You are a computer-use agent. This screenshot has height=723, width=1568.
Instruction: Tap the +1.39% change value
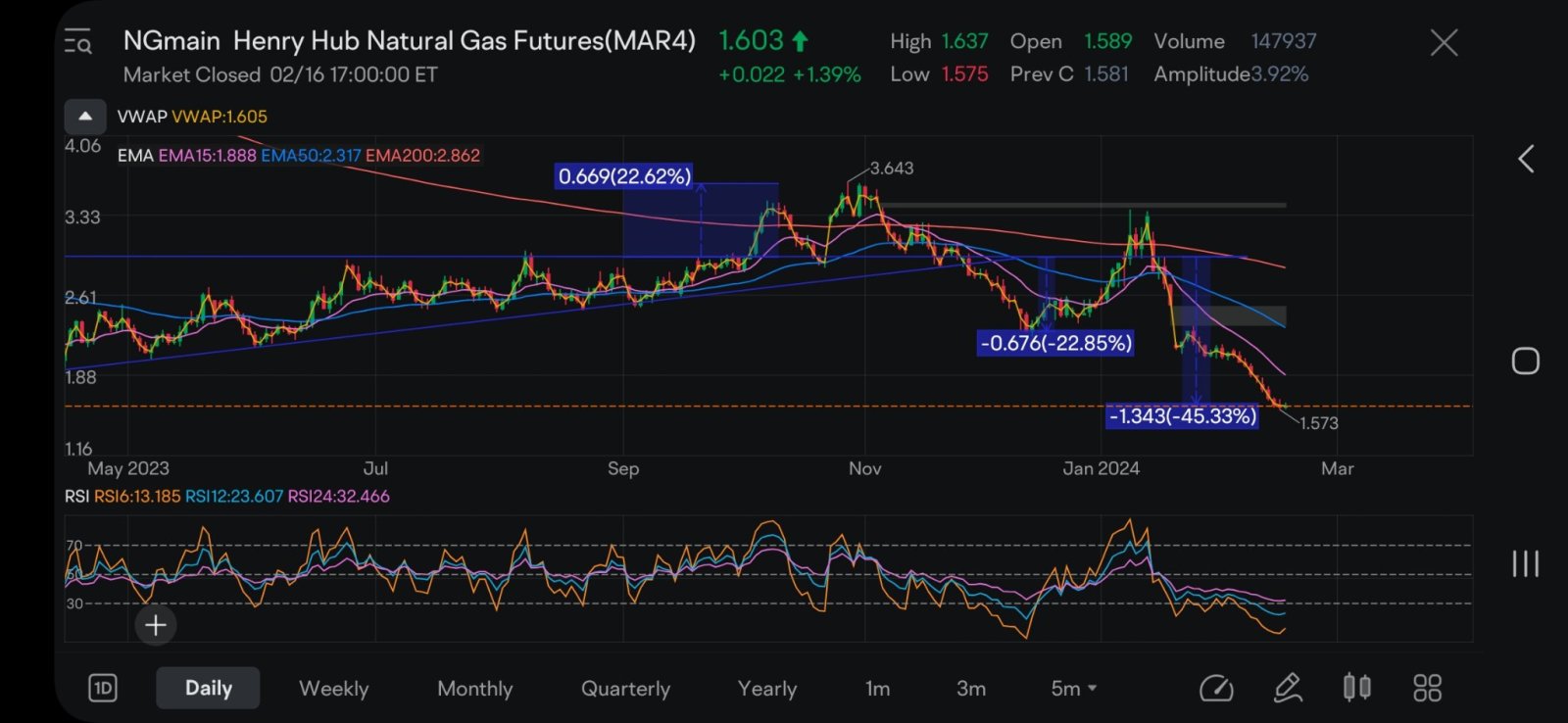[x=827, y=74]
